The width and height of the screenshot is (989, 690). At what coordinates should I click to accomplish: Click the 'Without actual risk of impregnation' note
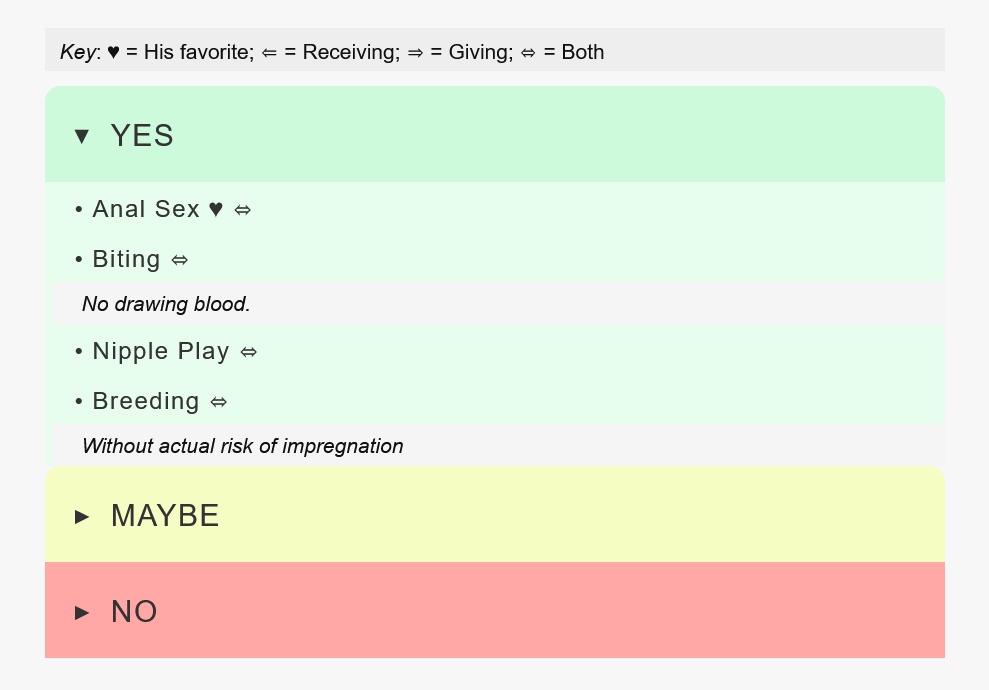pyautogui.click(x=242, y=446)
